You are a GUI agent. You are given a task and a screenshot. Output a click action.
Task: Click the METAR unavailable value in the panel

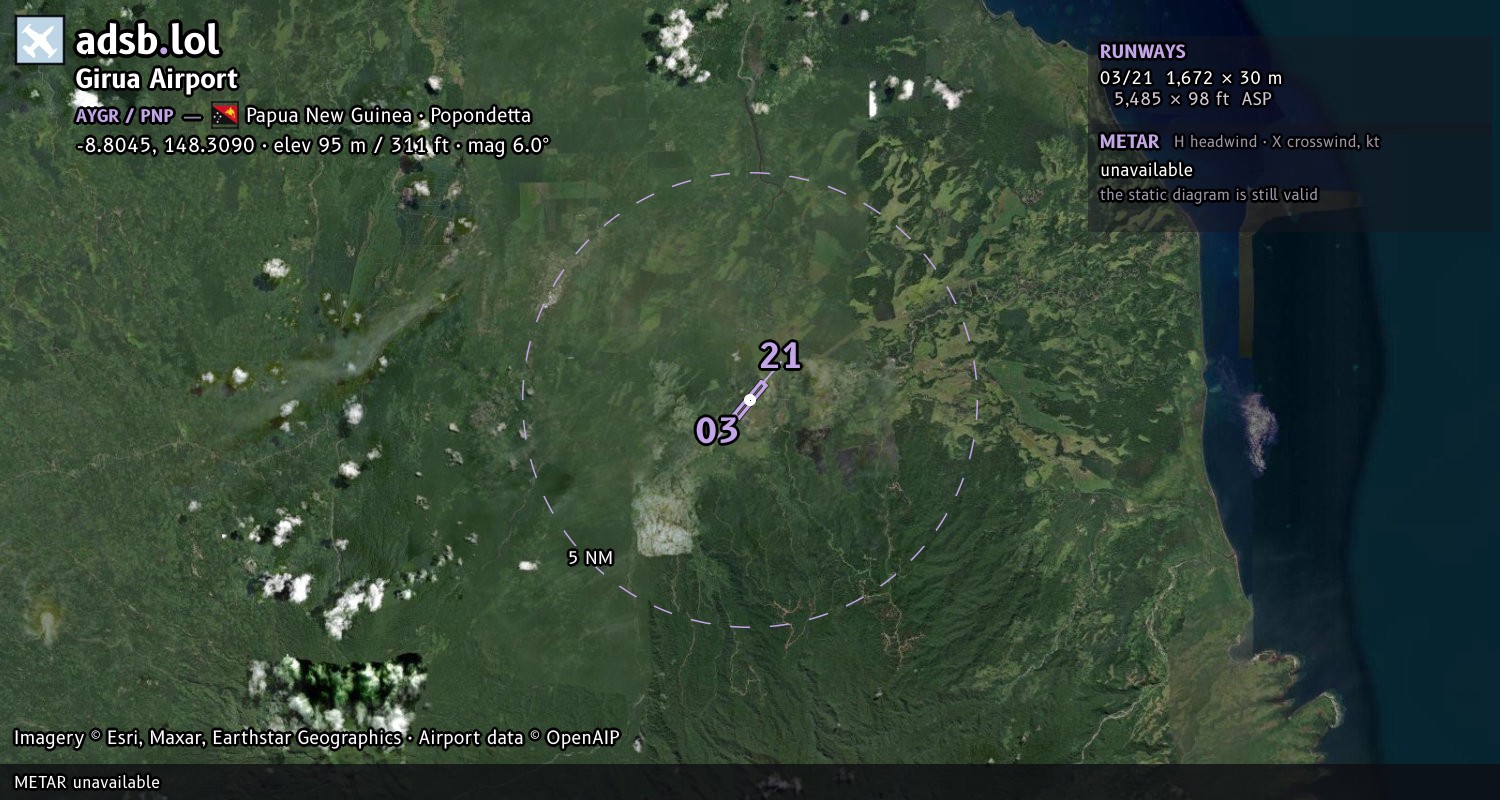point(1147,170)
